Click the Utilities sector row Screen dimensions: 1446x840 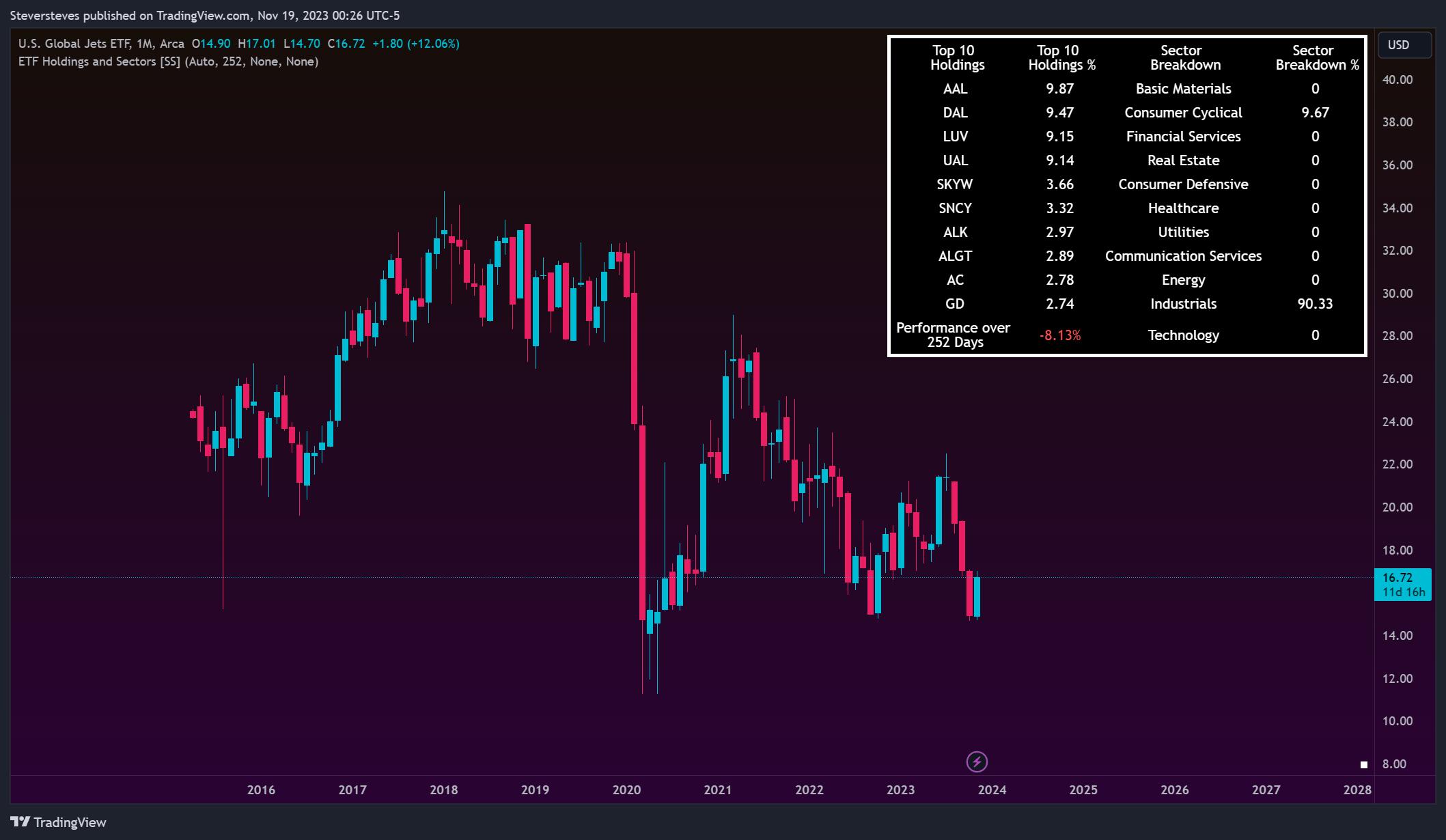[1183, 232]
